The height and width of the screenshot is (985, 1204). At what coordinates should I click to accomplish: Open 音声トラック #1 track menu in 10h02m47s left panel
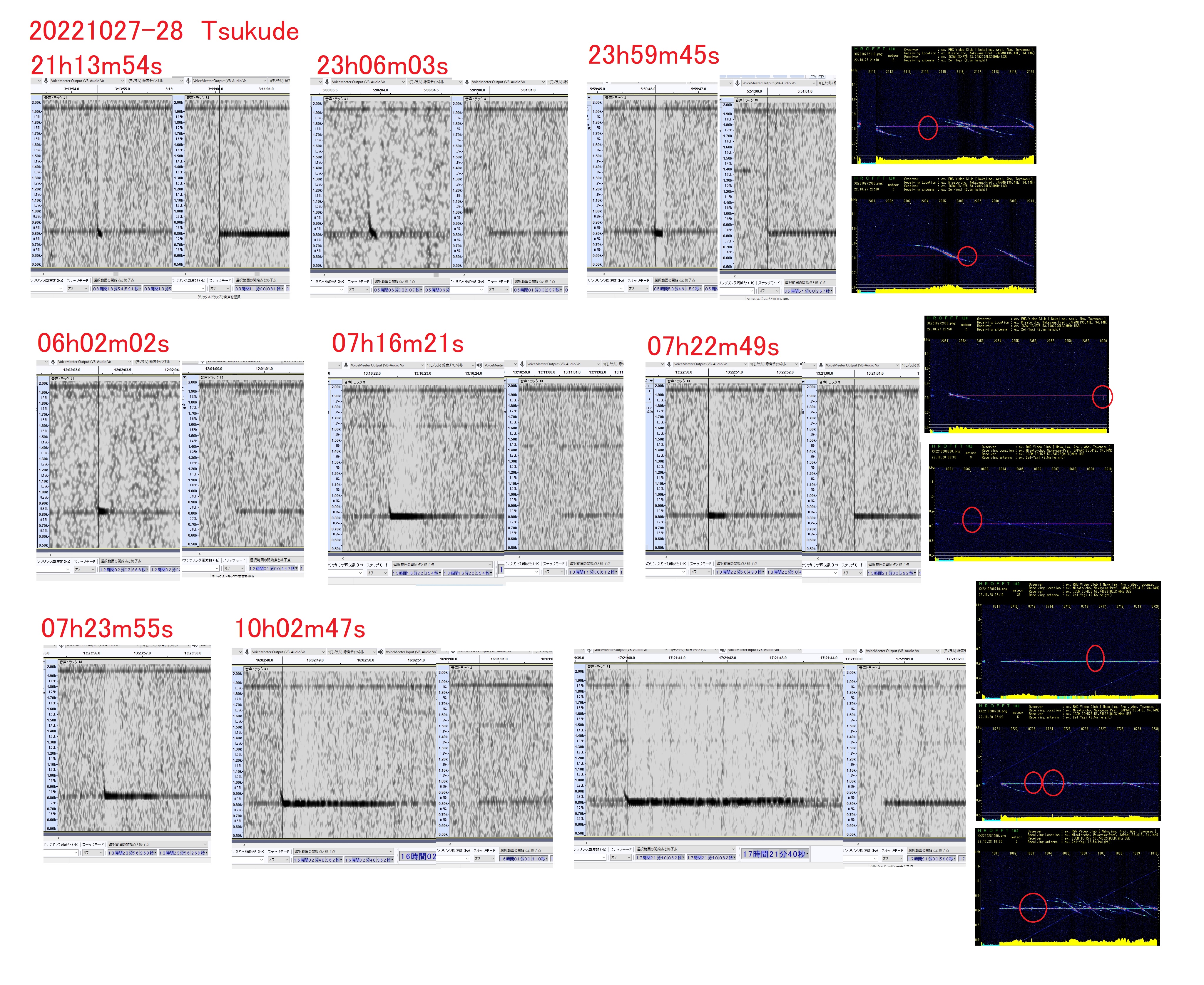257,669
